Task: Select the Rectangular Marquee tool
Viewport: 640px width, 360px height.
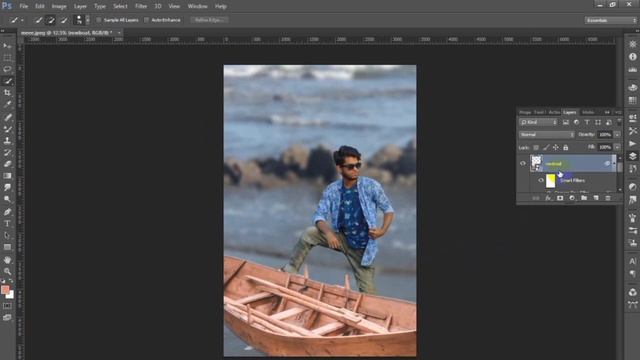Action: click(7, 58)
